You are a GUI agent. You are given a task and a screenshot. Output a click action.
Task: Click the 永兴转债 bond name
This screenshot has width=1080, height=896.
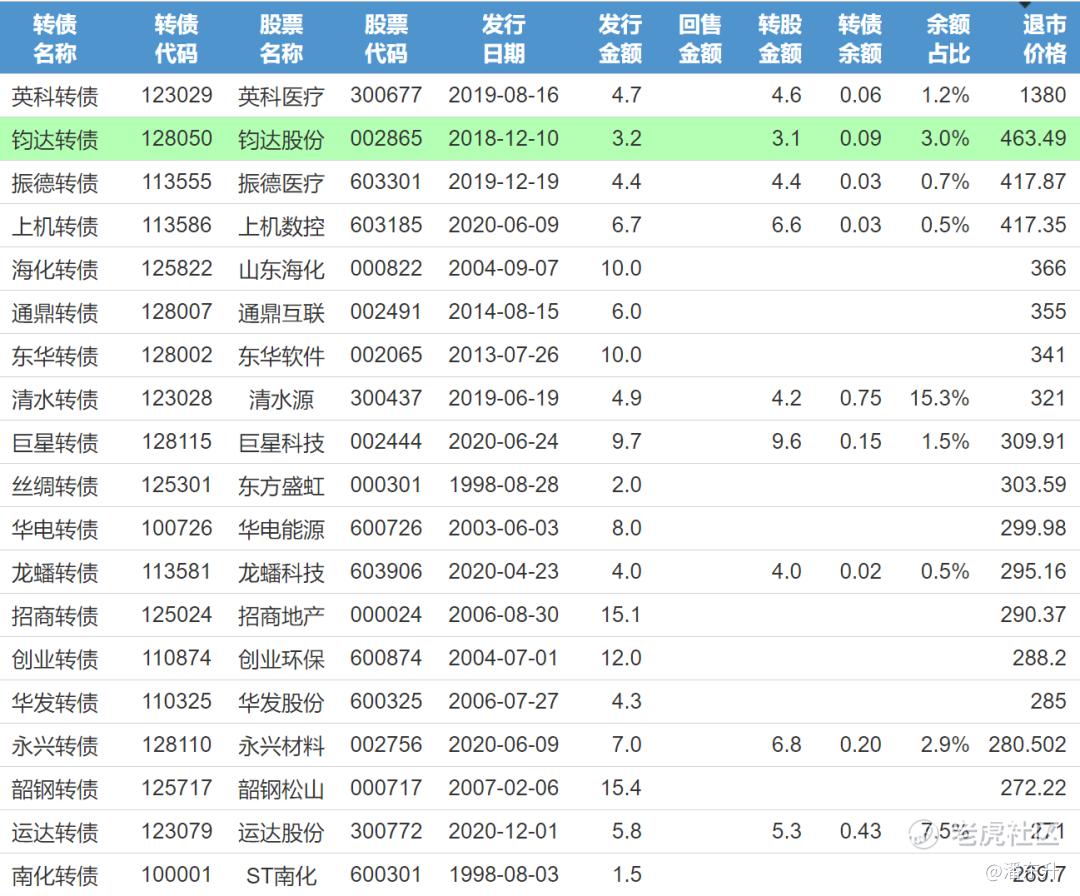(55, 747)
